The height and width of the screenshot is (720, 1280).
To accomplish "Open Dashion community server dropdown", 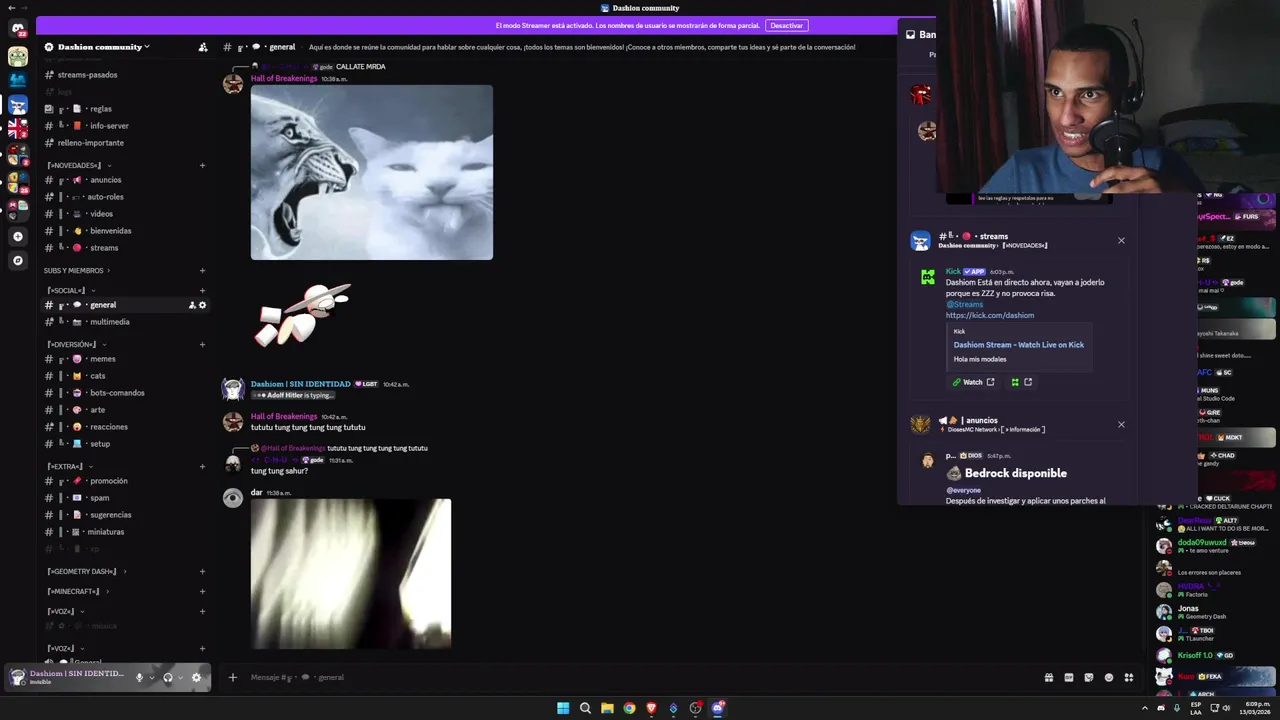I will coord(104,47).
